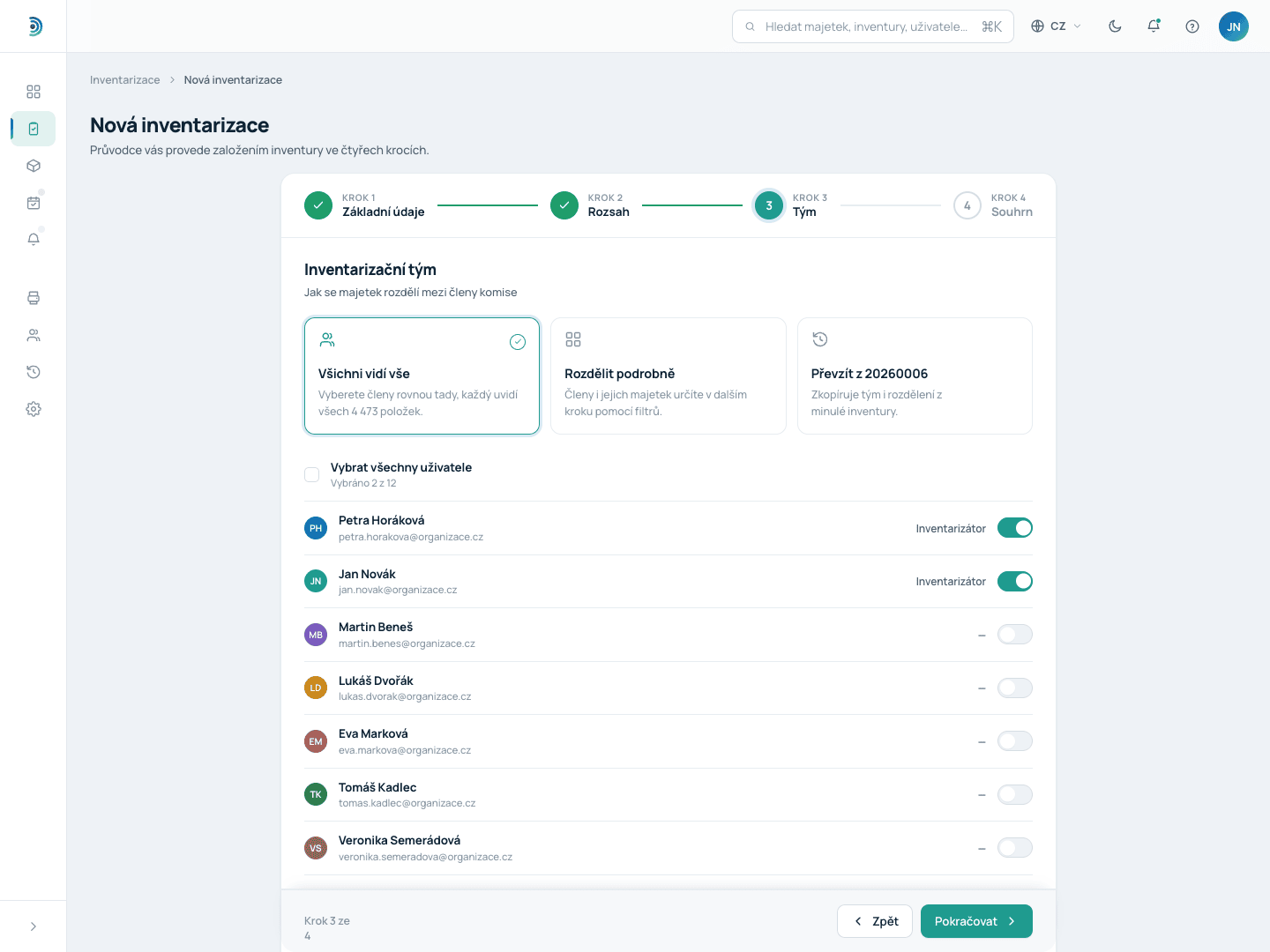Open the calendar icon in sidebar

[34, 203]
